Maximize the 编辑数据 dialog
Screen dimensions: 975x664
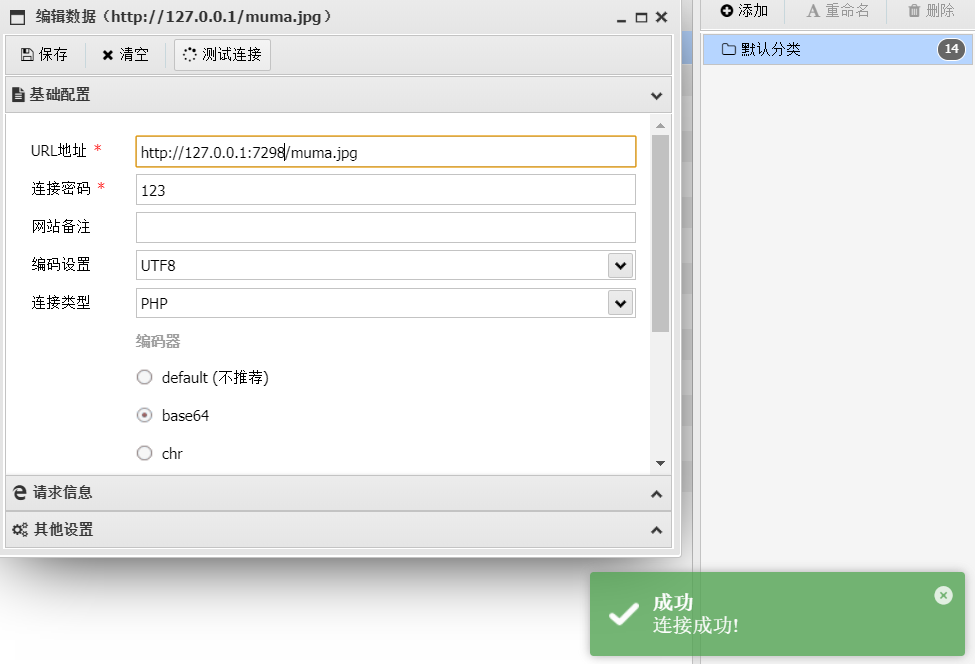tap(641, 17)
